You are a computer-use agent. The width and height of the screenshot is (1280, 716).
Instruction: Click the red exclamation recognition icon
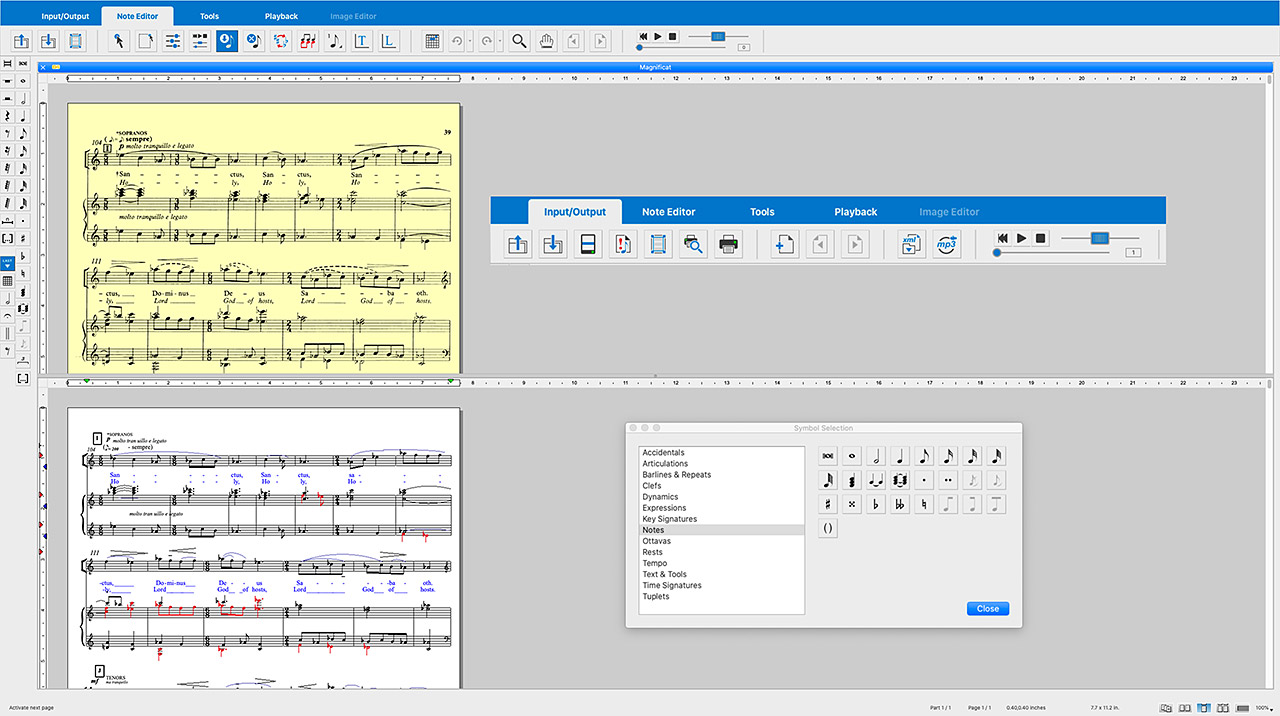click(x=623, y=244)
